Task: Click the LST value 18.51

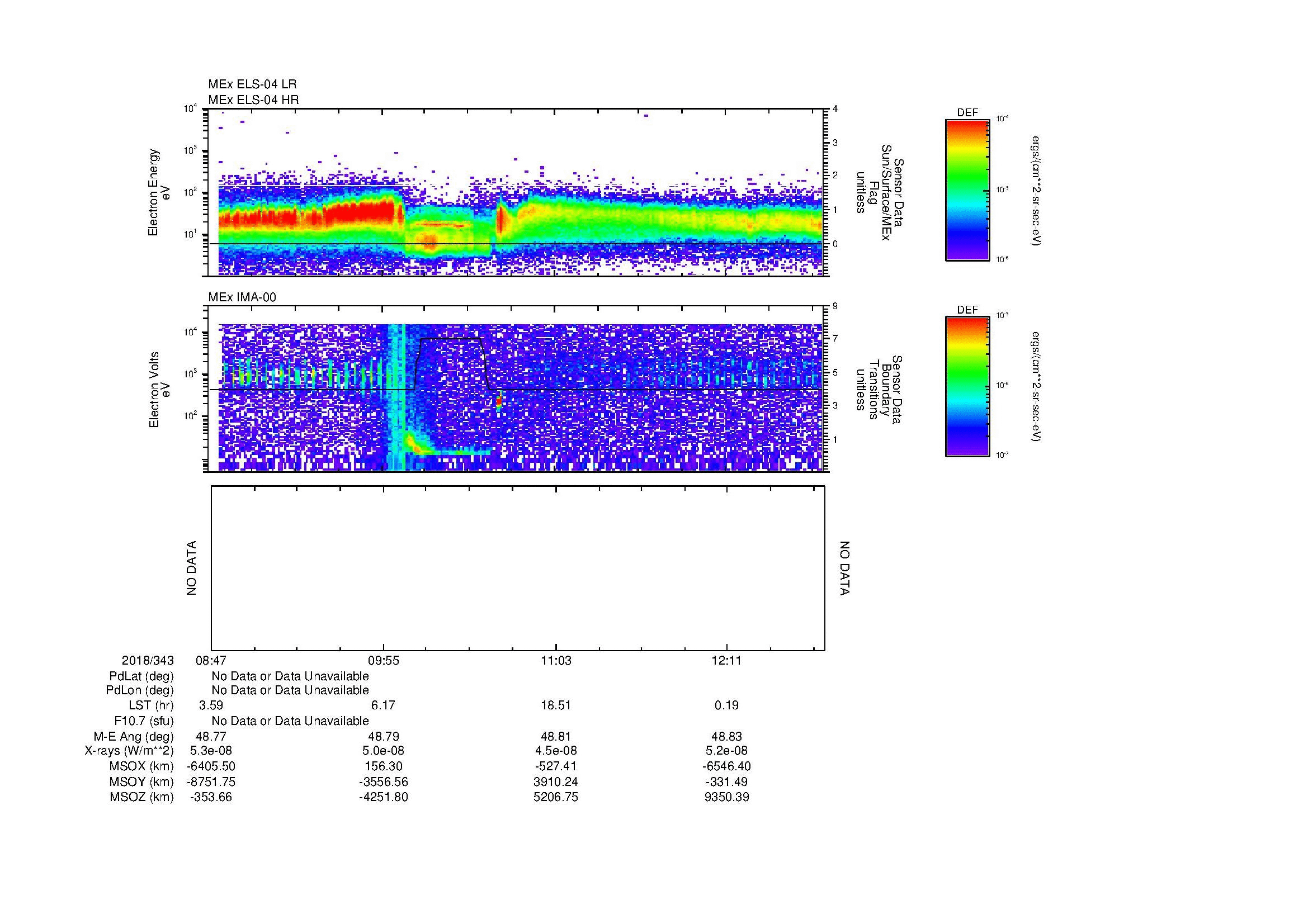Action: (555, 705)
